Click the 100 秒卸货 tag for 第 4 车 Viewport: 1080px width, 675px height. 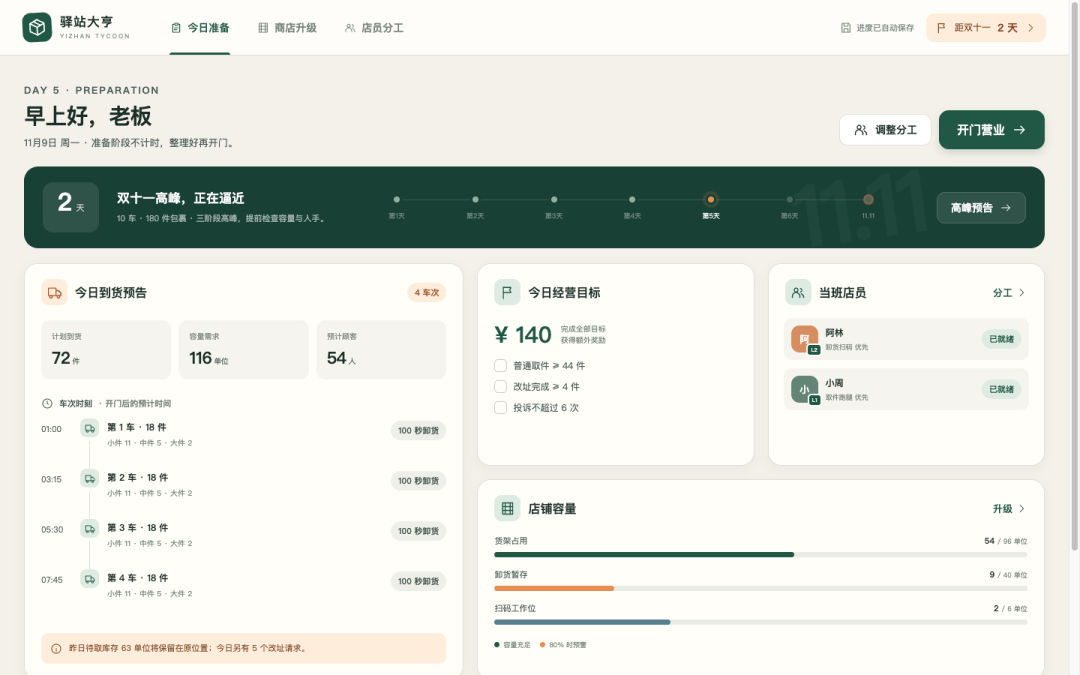pos(418,581)
